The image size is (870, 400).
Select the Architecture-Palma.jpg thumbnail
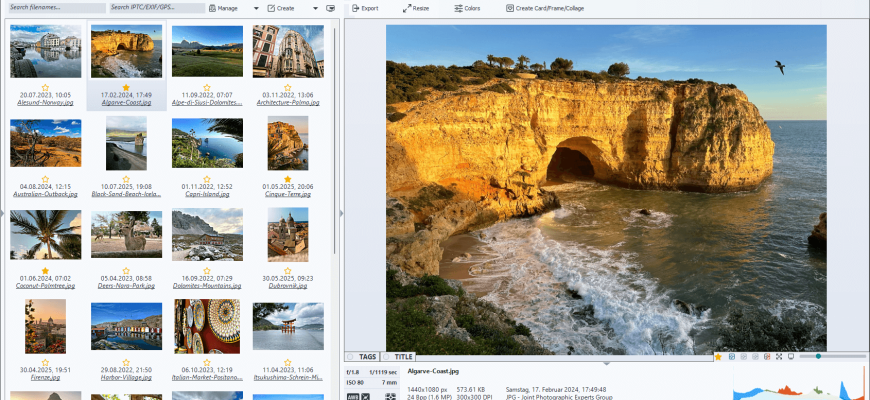point(288,51)
